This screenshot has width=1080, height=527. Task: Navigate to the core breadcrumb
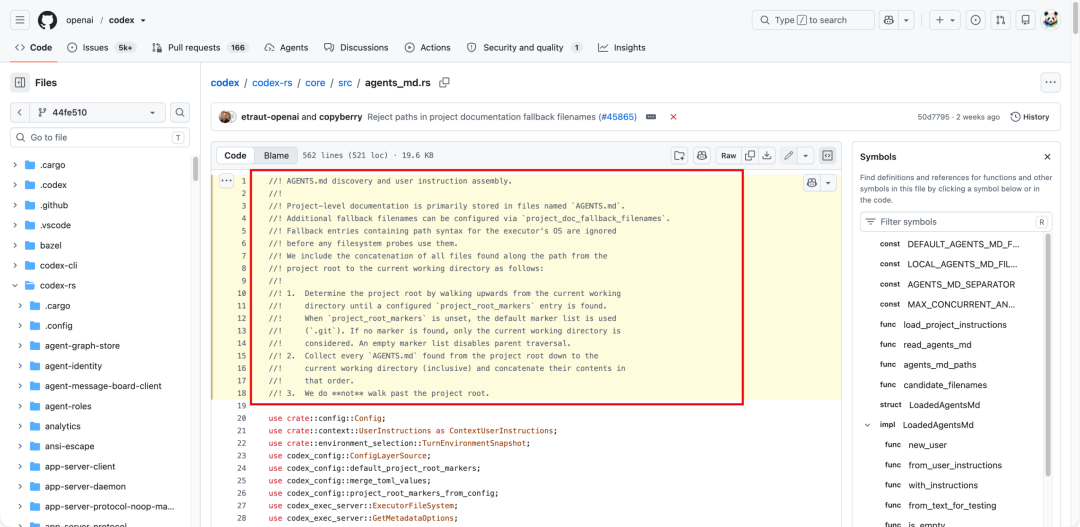click(315, 83)
